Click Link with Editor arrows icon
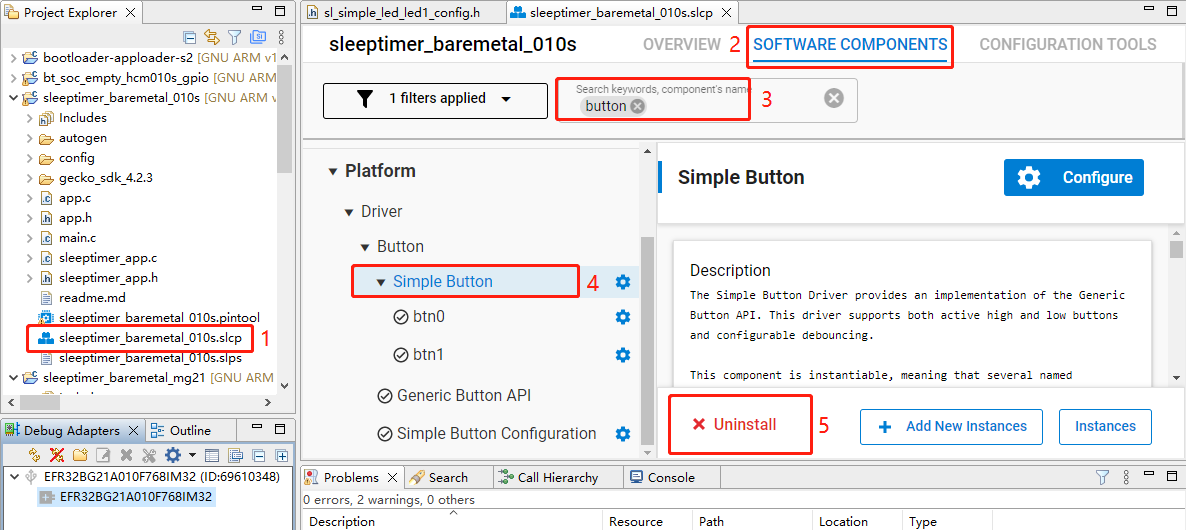Screen dimensions: 1186x530 (212, 38)
